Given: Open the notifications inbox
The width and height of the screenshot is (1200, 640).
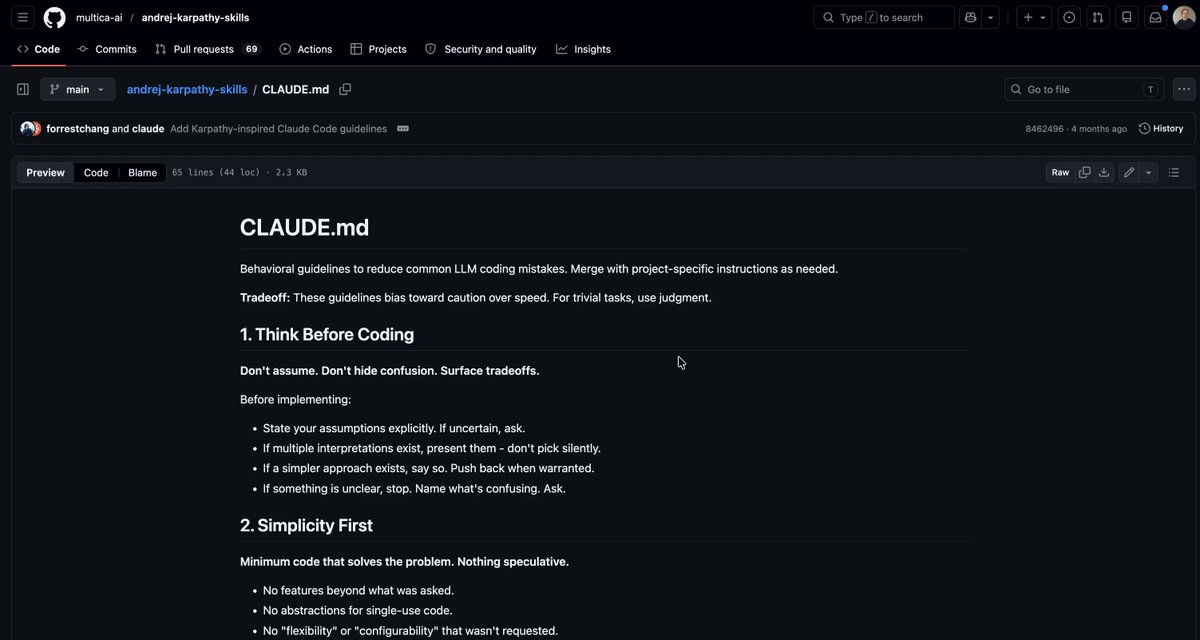Looking at the screenshot, I should click(1155, 17).
